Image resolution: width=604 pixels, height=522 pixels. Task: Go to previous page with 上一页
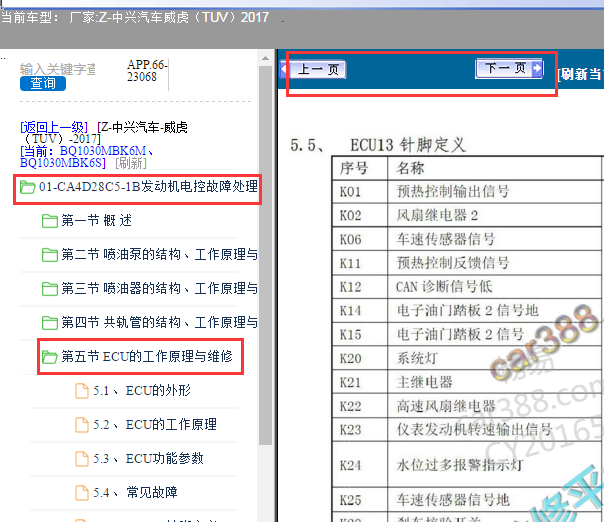314,69
